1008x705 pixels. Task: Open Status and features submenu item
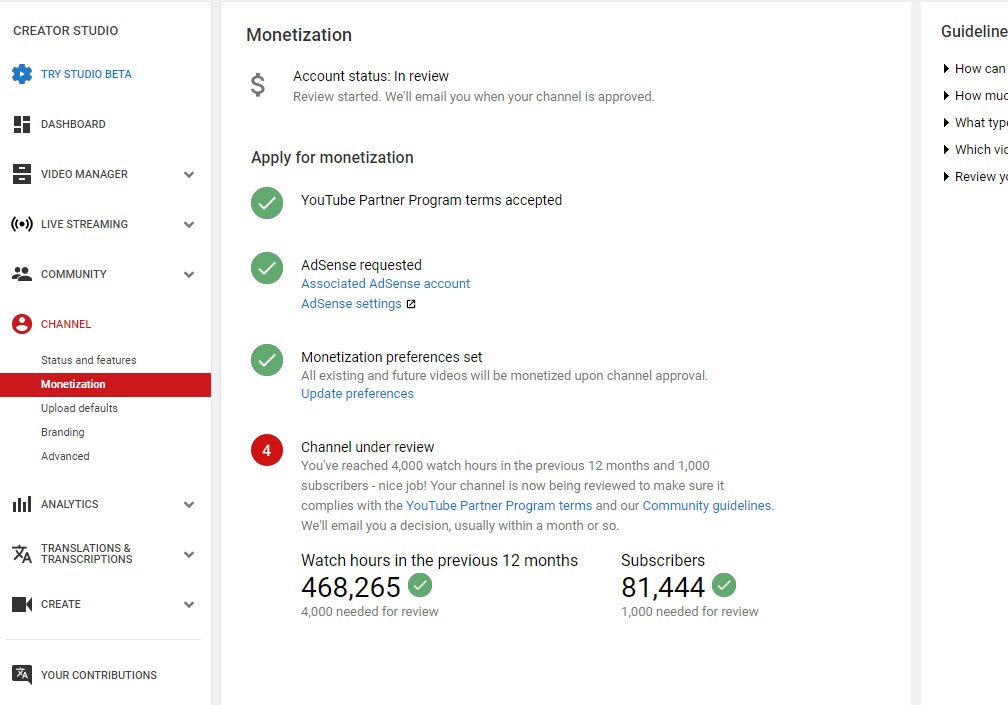click(x=89, y=360)
